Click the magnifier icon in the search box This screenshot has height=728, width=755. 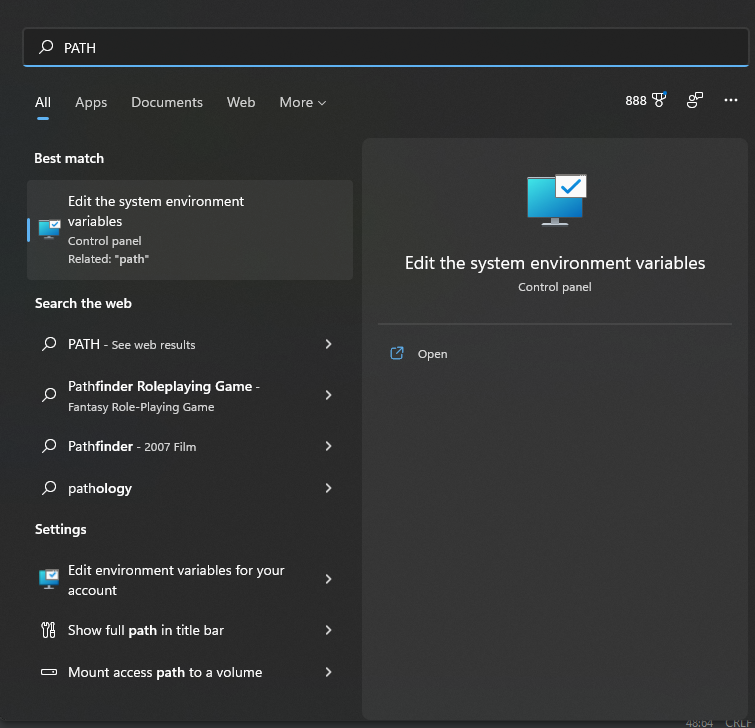[46, 47]
